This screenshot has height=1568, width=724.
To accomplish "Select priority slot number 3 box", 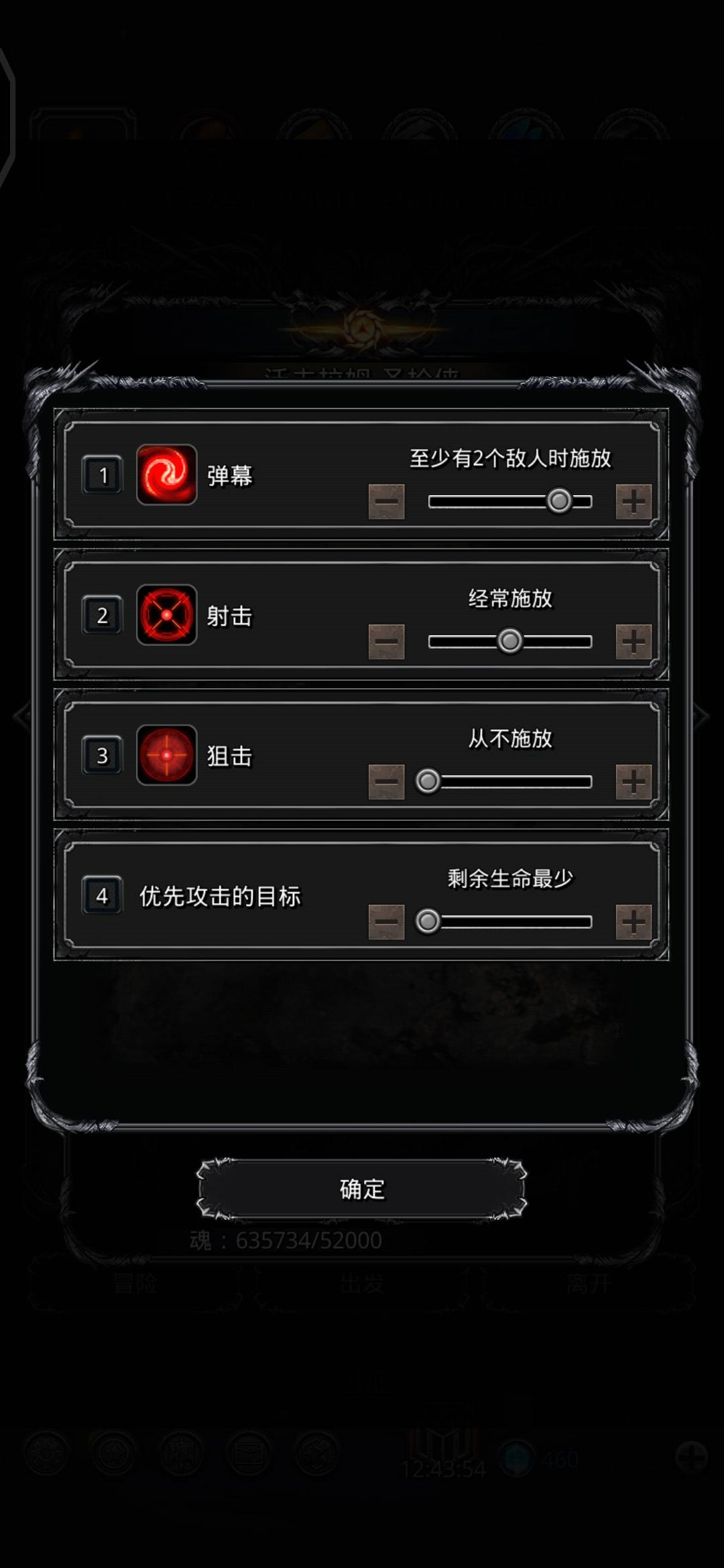I will (x=102, y=755).
